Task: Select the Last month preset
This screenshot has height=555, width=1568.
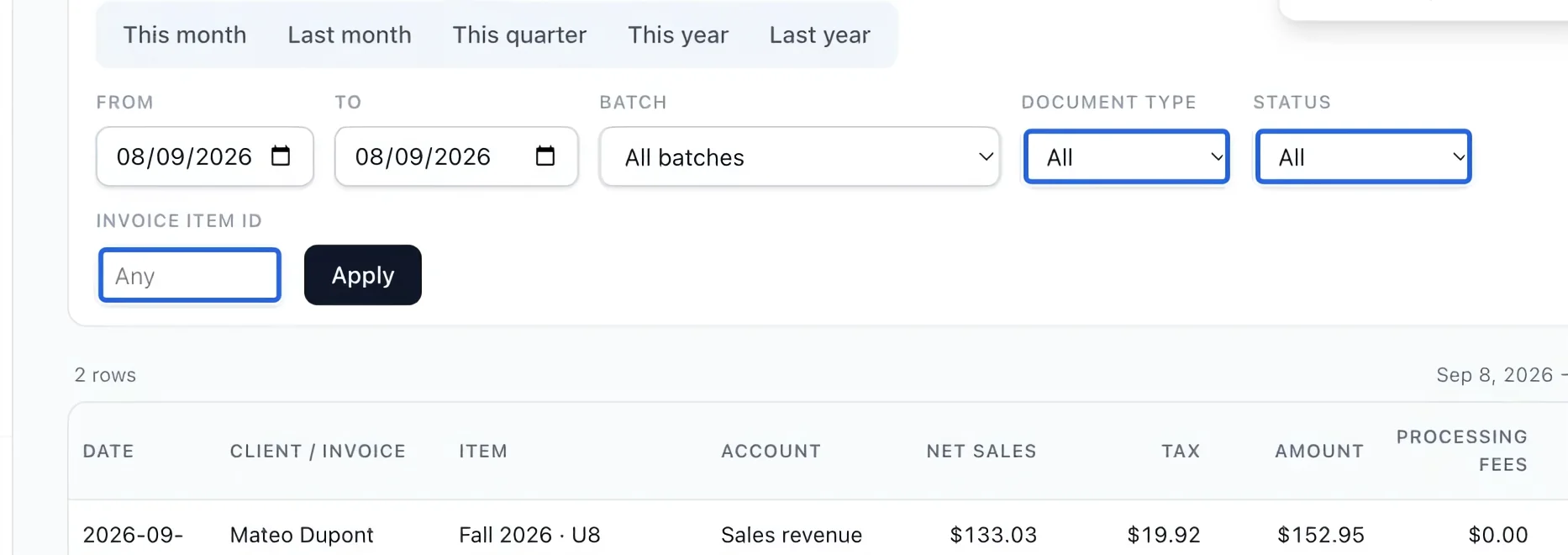Action: click(x=350, y=34)
